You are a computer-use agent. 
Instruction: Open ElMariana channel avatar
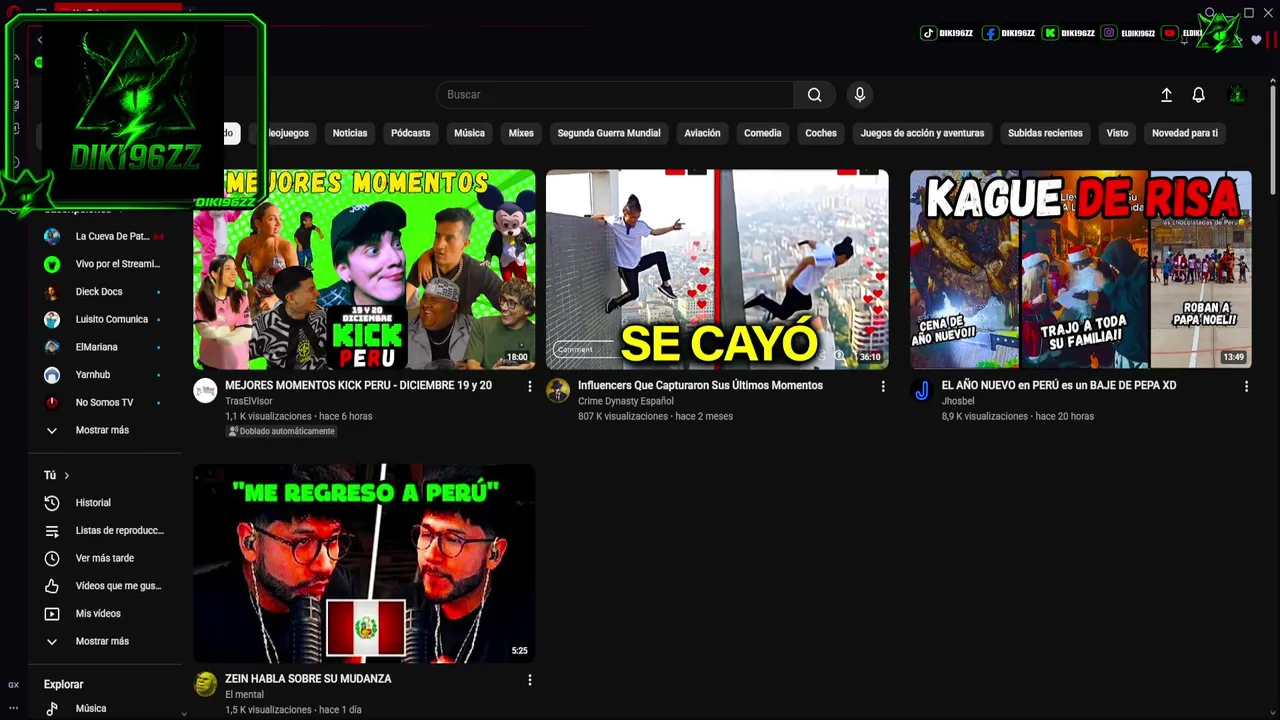(52, 347)
